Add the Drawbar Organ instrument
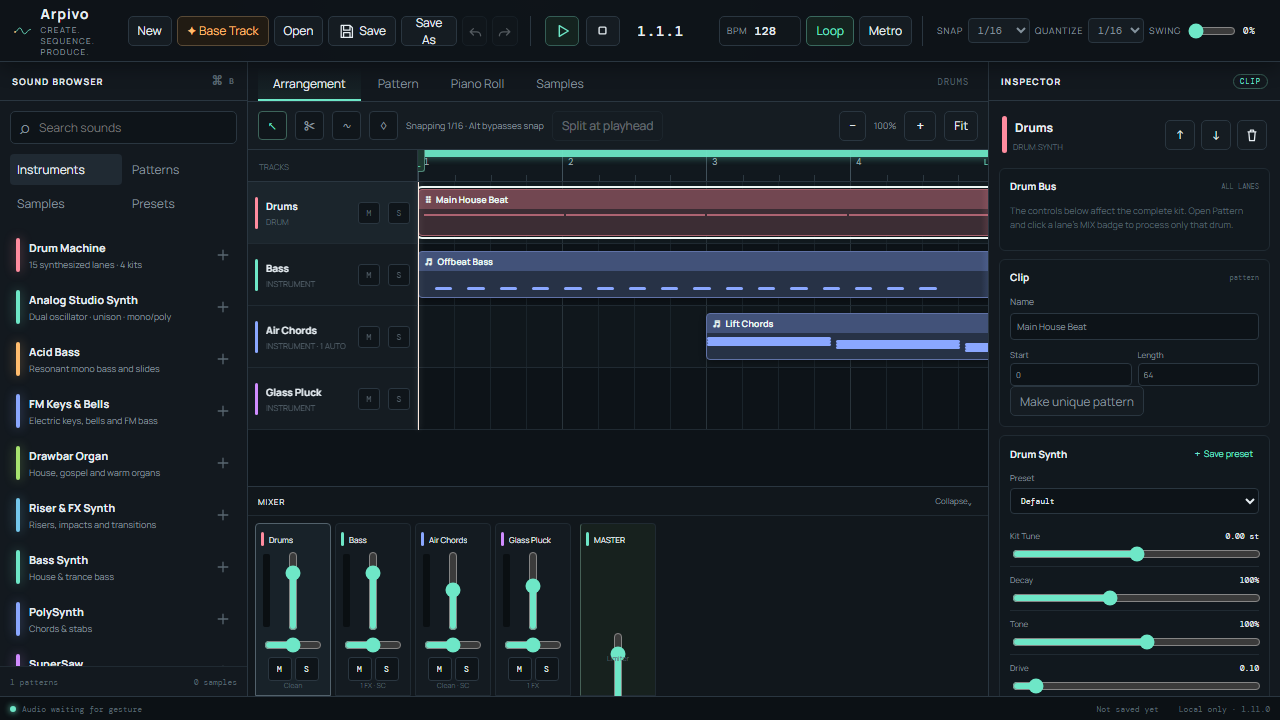 coord(223,463)
